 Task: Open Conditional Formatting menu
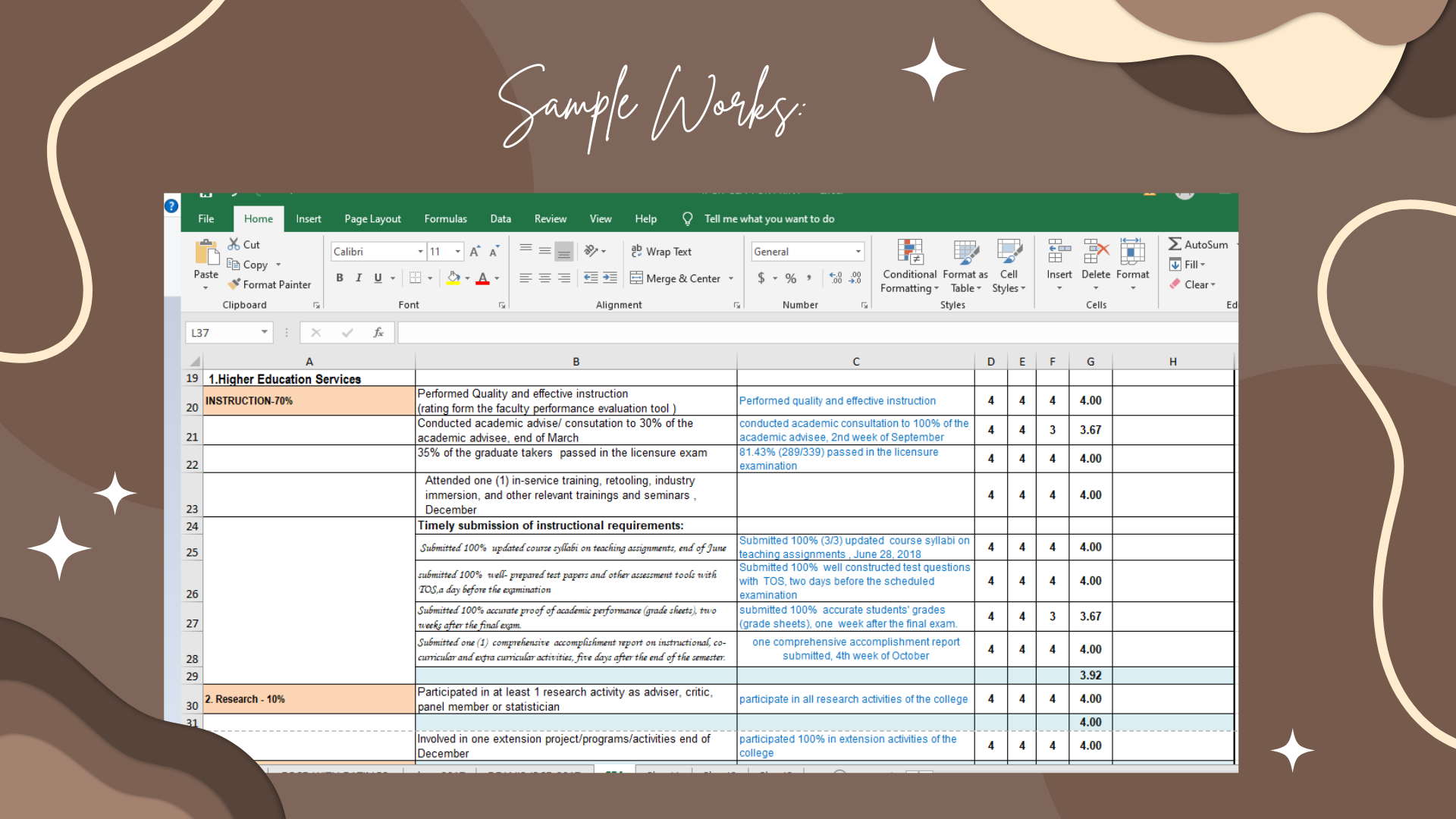tap(909, 266)
